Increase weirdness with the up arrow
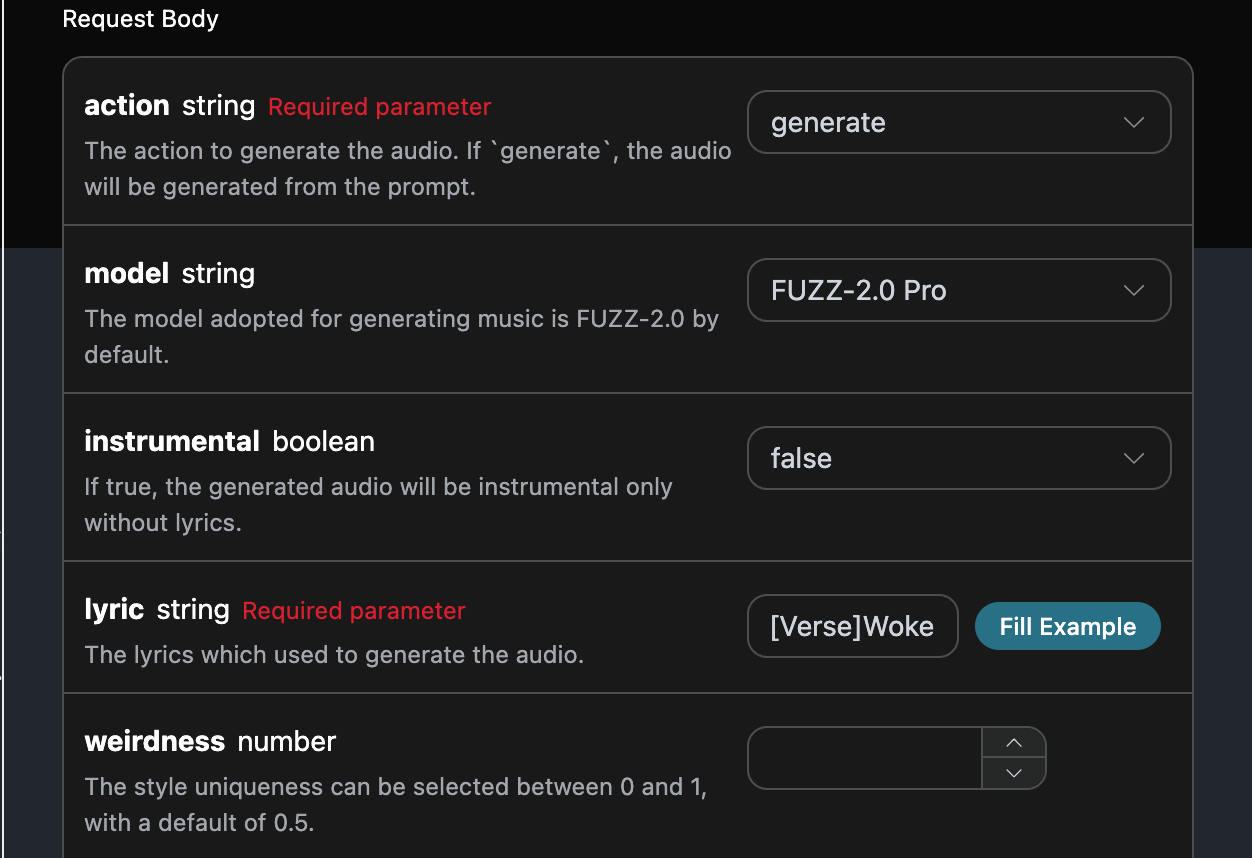The image size is (1252, 858). 1014,742
